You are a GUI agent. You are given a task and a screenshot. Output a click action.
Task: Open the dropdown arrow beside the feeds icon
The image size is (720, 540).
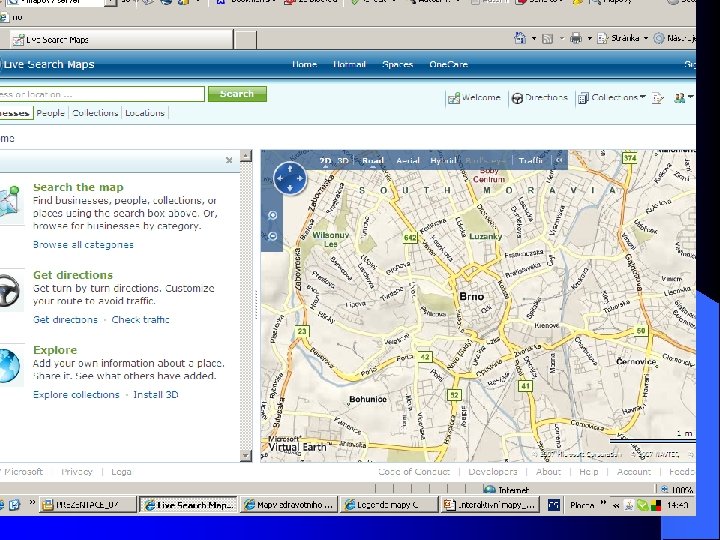562,39
